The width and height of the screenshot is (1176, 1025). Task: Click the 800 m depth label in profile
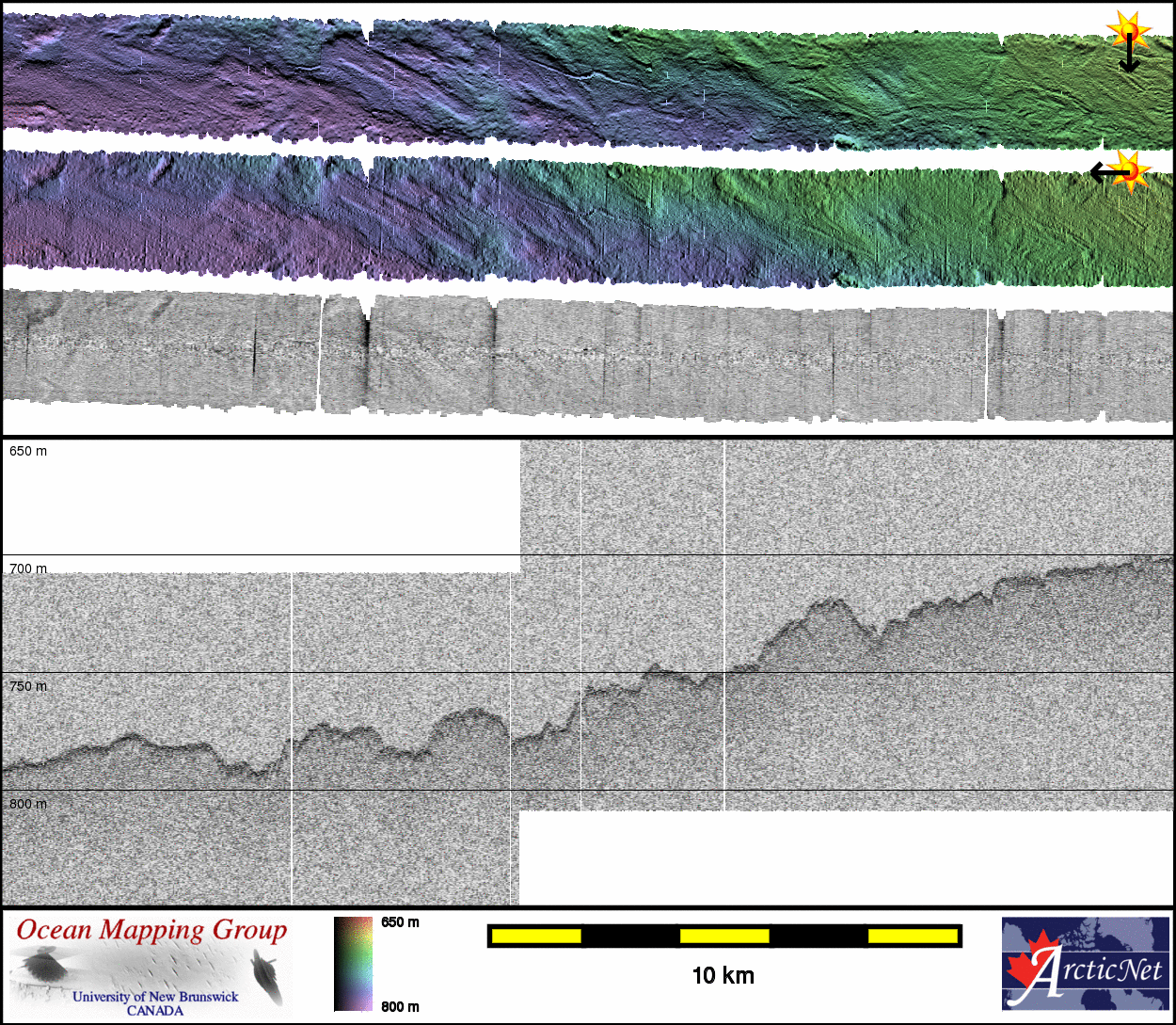tap(28, 804)
